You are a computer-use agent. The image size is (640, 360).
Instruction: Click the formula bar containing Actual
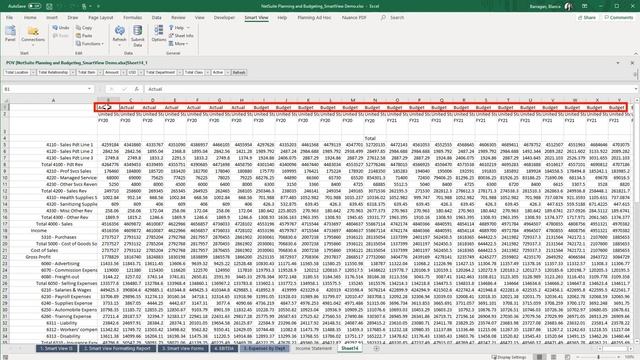(390, 89)
